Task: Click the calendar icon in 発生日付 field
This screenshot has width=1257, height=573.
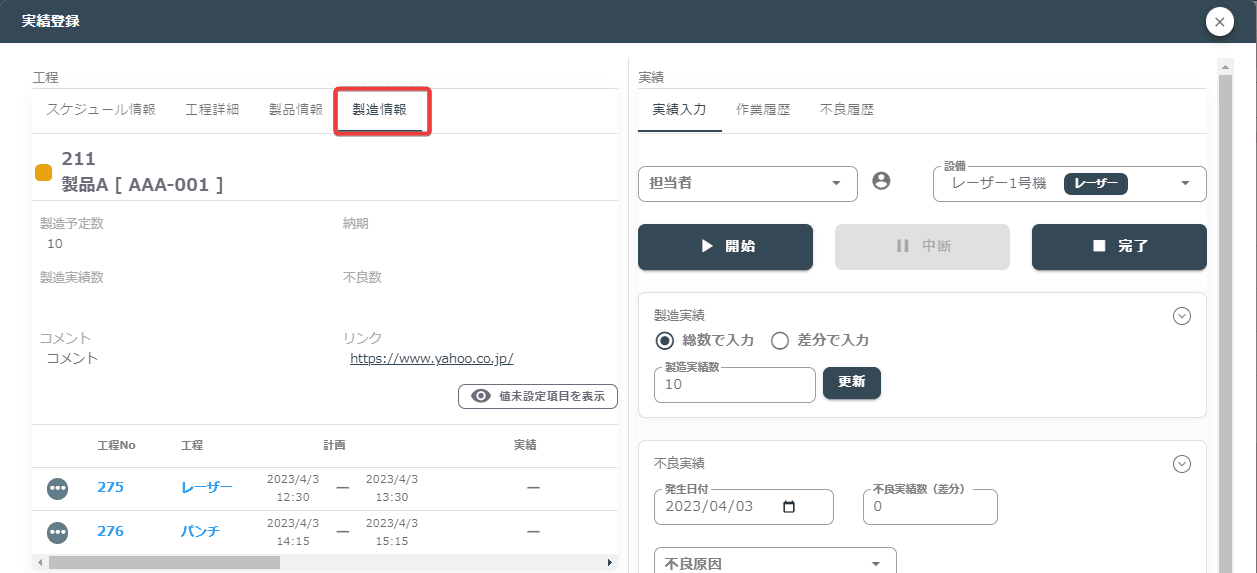Action: click(x=789, y=507)
